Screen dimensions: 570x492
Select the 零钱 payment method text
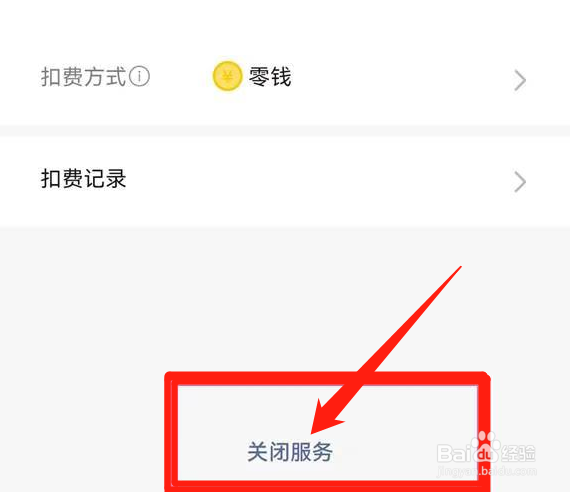click(270, 76)
